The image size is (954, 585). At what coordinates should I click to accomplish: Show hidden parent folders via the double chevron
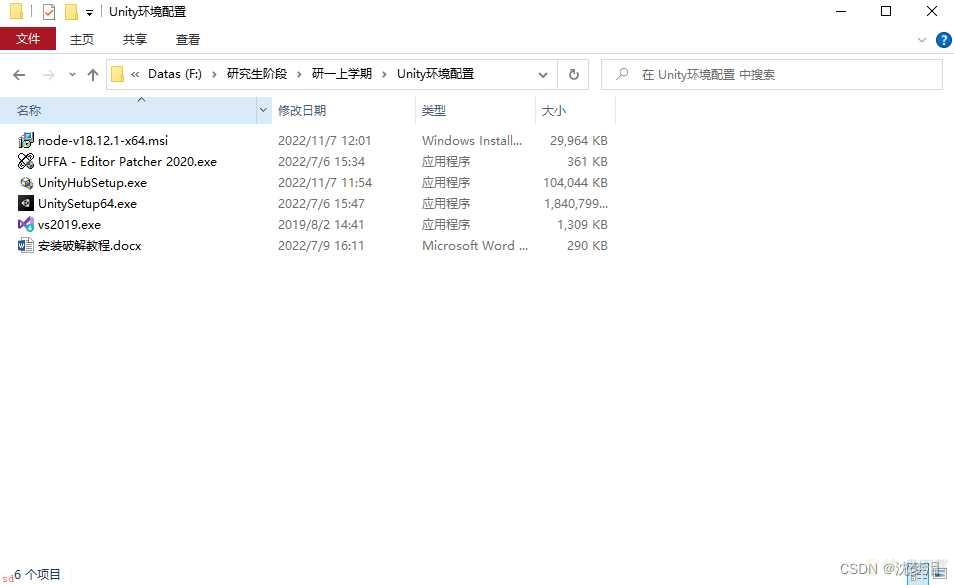pyautogui.click(x=135, y=74)
